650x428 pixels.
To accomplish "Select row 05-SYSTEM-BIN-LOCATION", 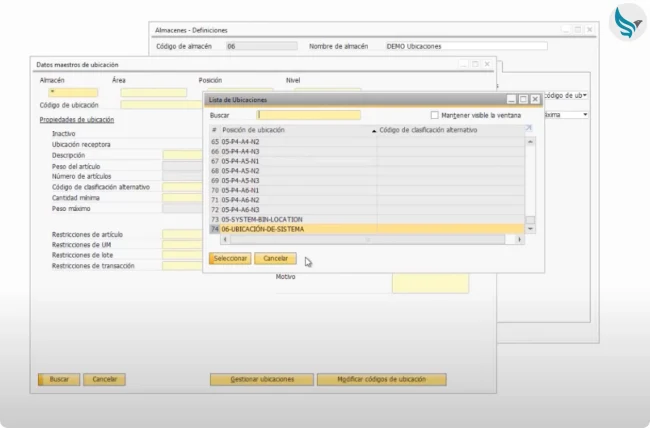I will [x=367, y=219].
